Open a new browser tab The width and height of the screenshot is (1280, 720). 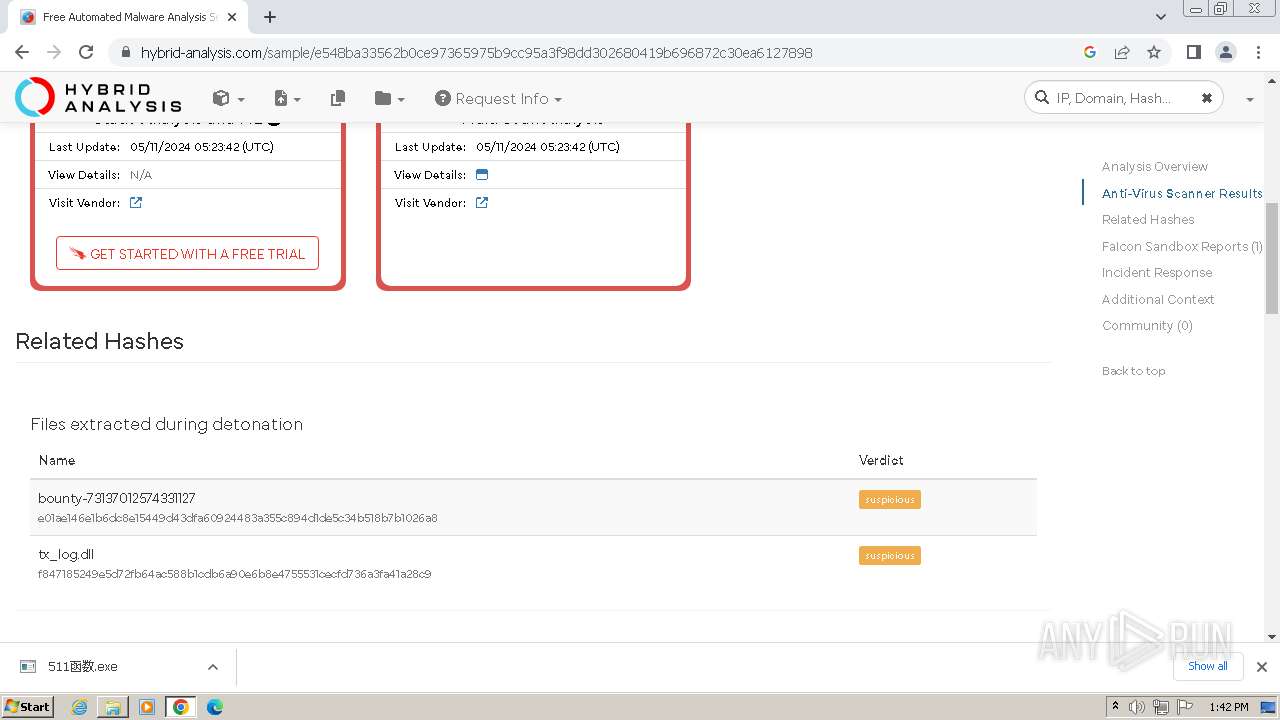[270, 17]
